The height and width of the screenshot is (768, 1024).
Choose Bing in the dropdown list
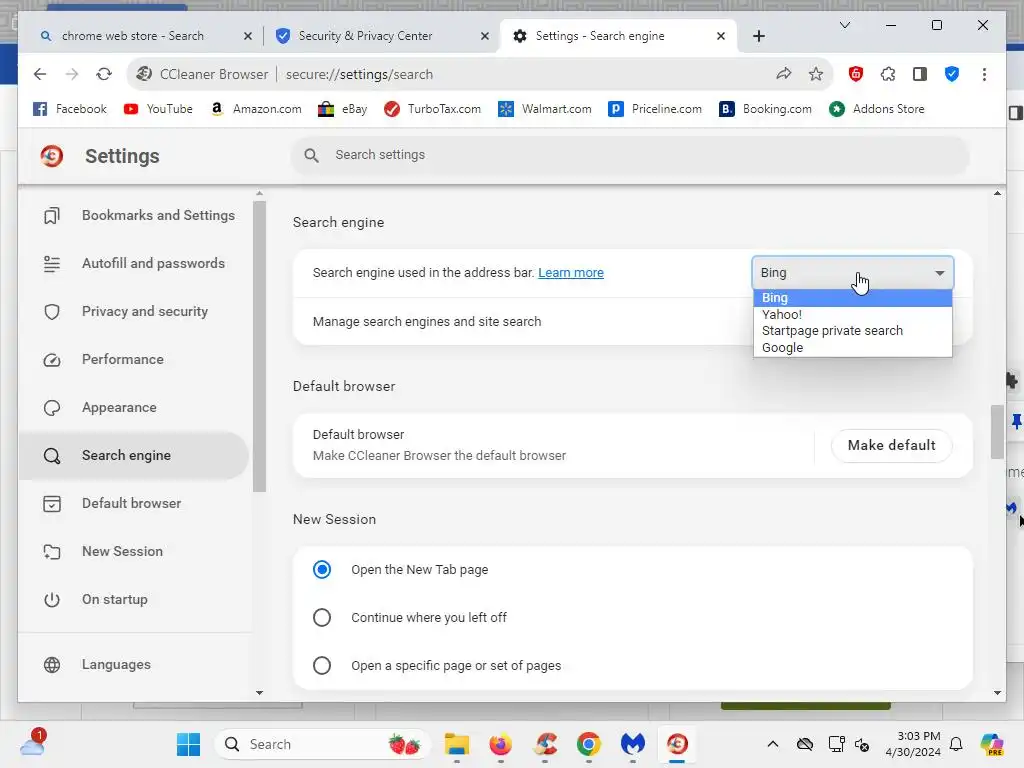pyautogui.click(x=853, y=298)
